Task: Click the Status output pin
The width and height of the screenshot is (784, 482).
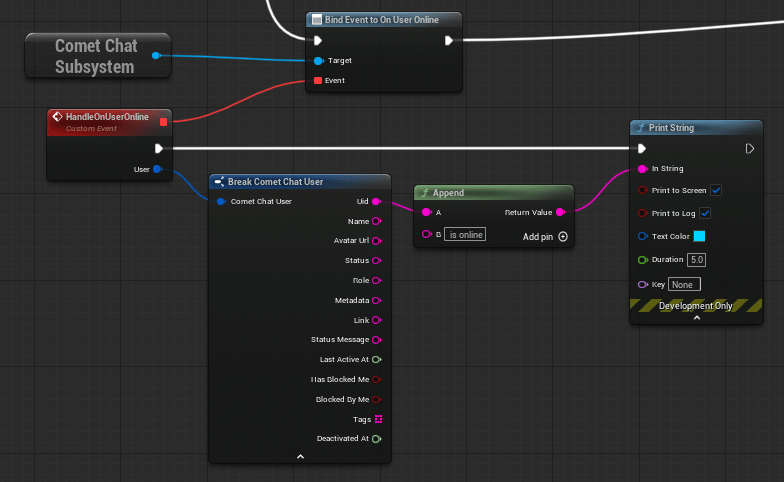Action: point(376,260)
